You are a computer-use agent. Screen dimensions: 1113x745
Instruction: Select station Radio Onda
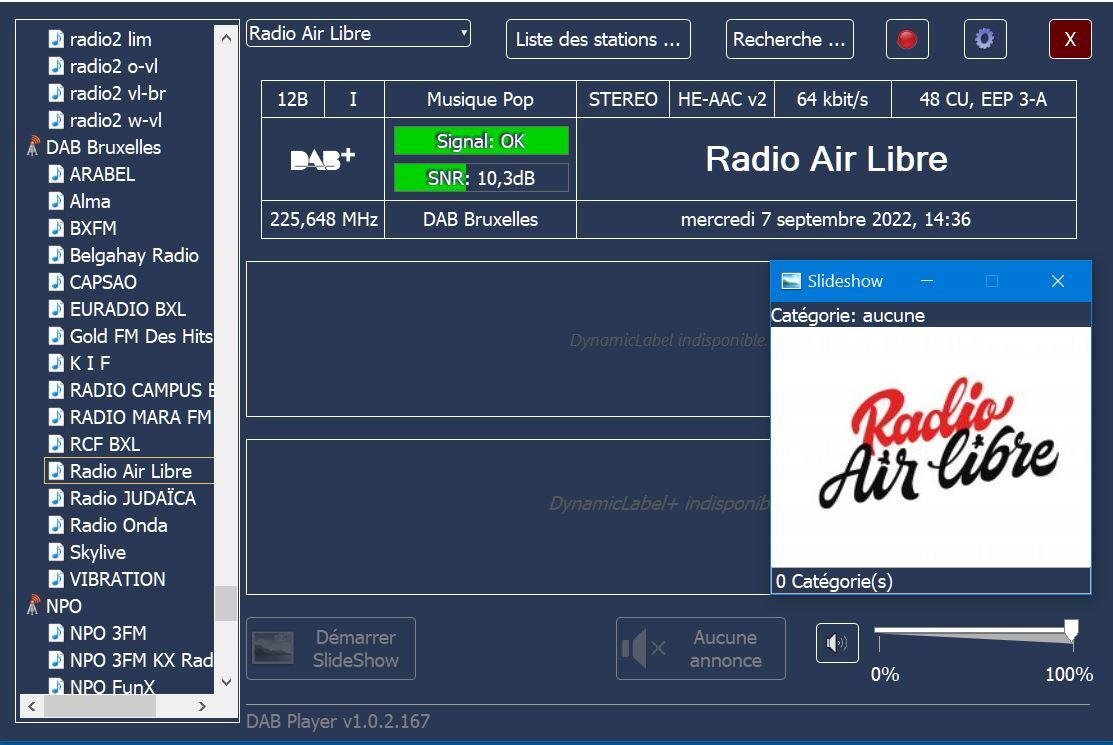[x=118, y=525]
